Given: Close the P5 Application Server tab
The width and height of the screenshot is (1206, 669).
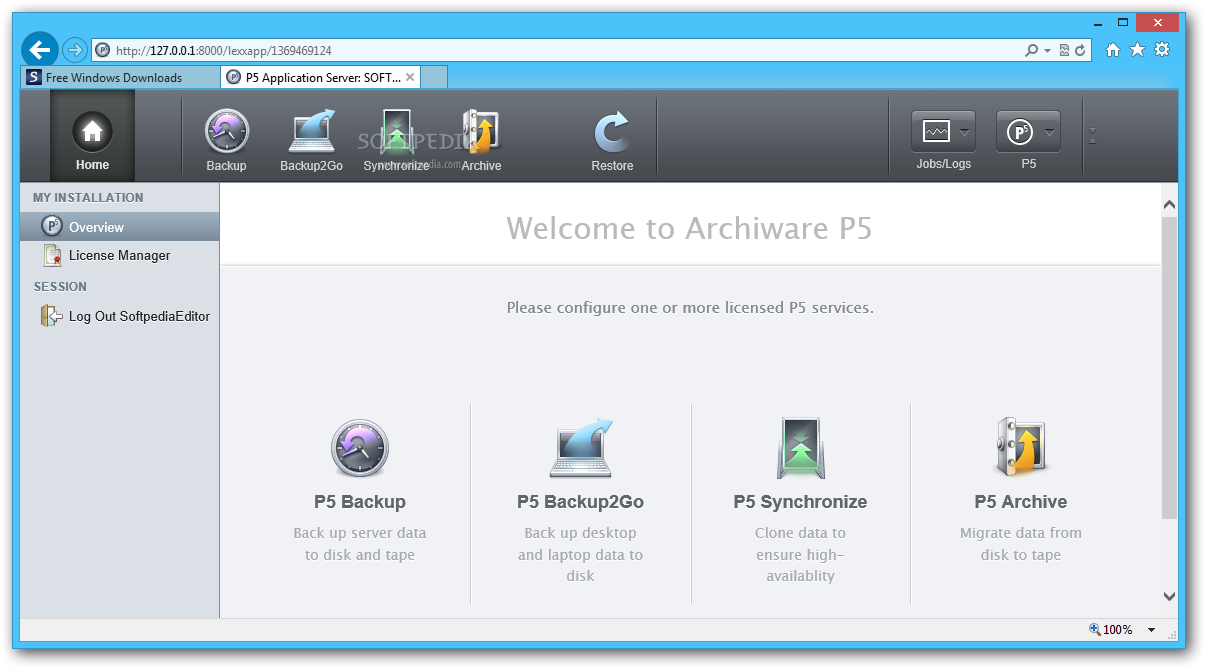Looking at the screenshot, I should 410,77.
